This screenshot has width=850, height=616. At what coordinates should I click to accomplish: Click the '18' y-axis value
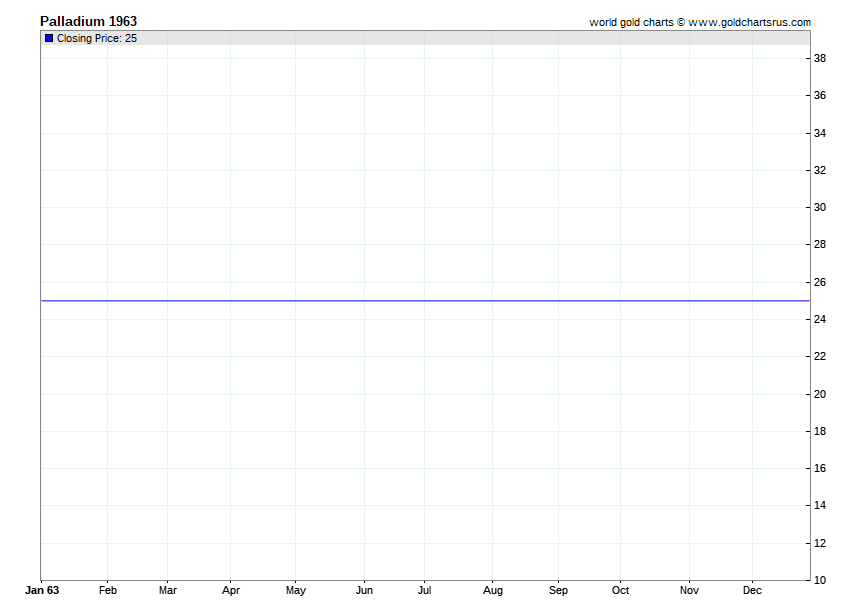tap(820, 431)
